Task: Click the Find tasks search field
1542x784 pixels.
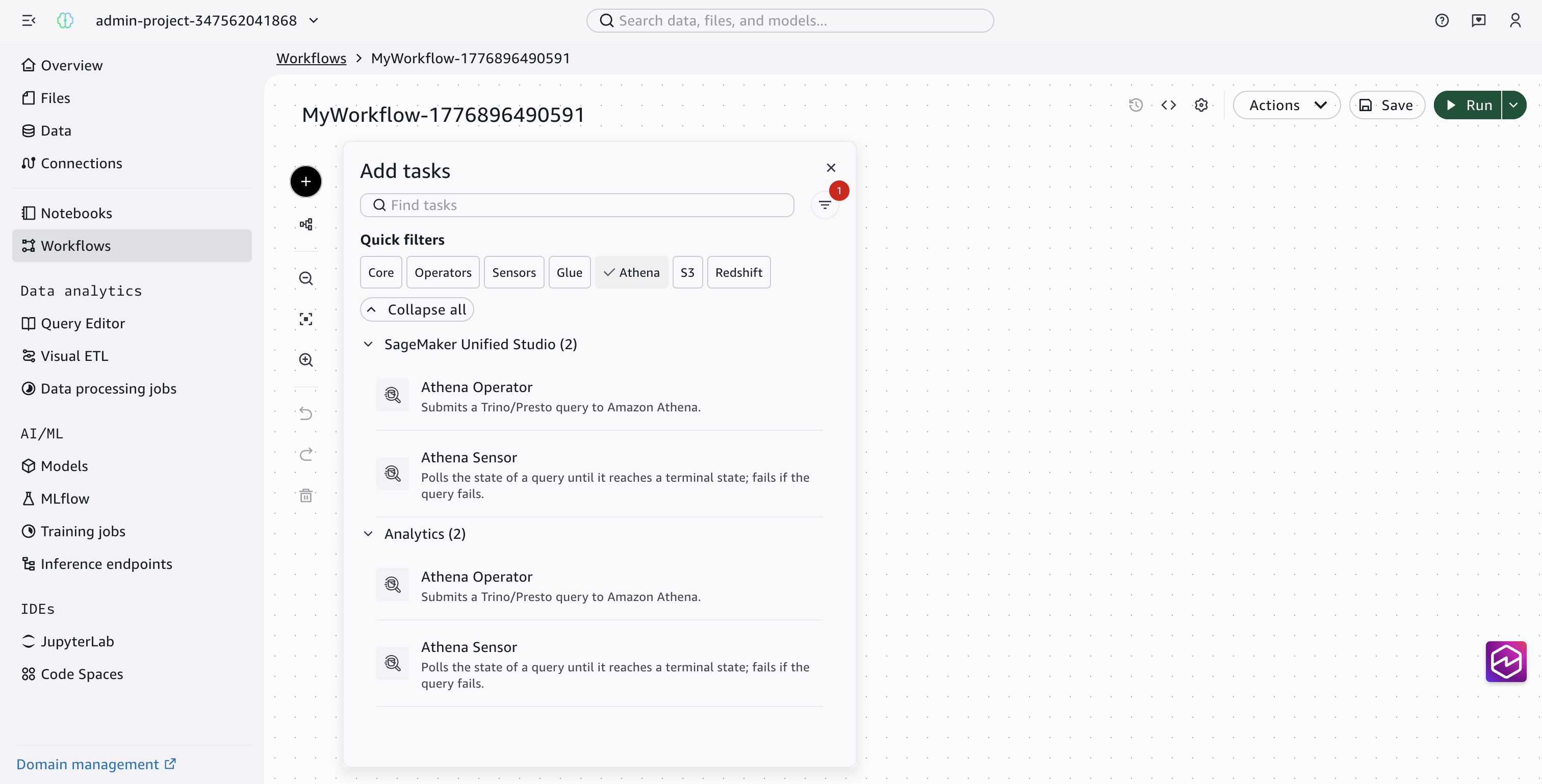Action: coord(577,205)
